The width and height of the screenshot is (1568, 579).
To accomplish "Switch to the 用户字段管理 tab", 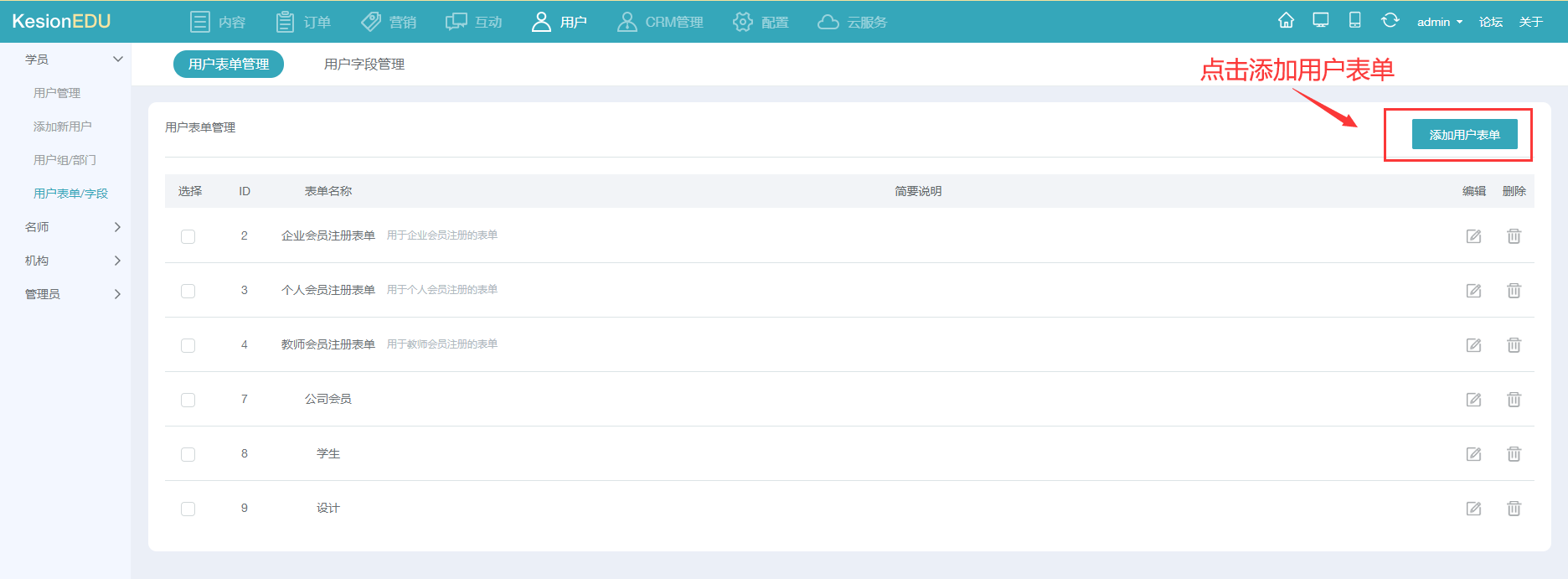I will tap(364, 65).
